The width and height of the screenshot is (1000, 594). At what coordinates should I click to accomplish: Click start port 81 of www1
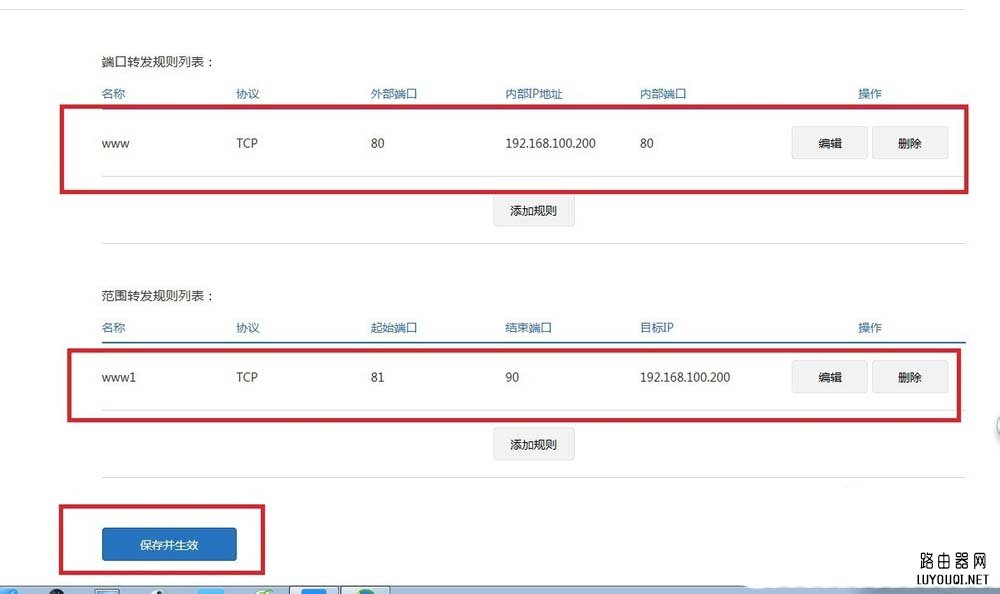point(377,377)
